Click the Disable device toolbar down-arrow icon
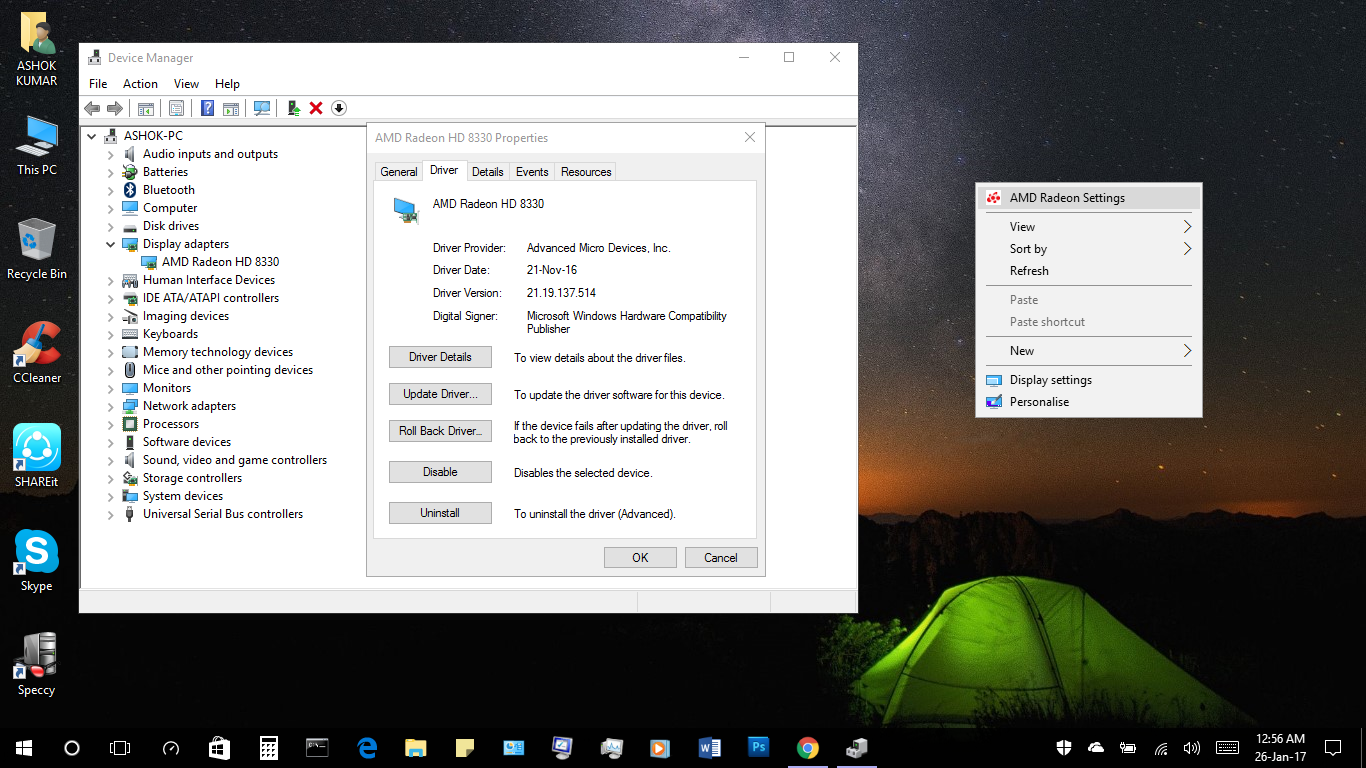 [339, 108]
